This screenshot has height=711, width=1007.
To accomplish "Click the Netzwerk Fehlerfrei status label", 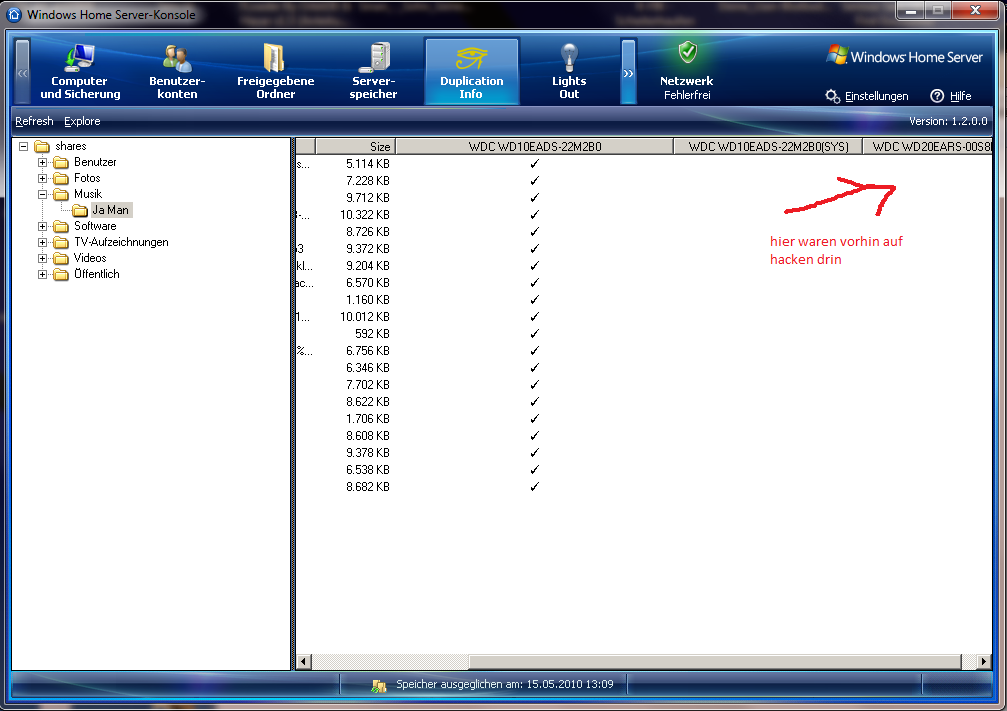I will click(687, 88).
